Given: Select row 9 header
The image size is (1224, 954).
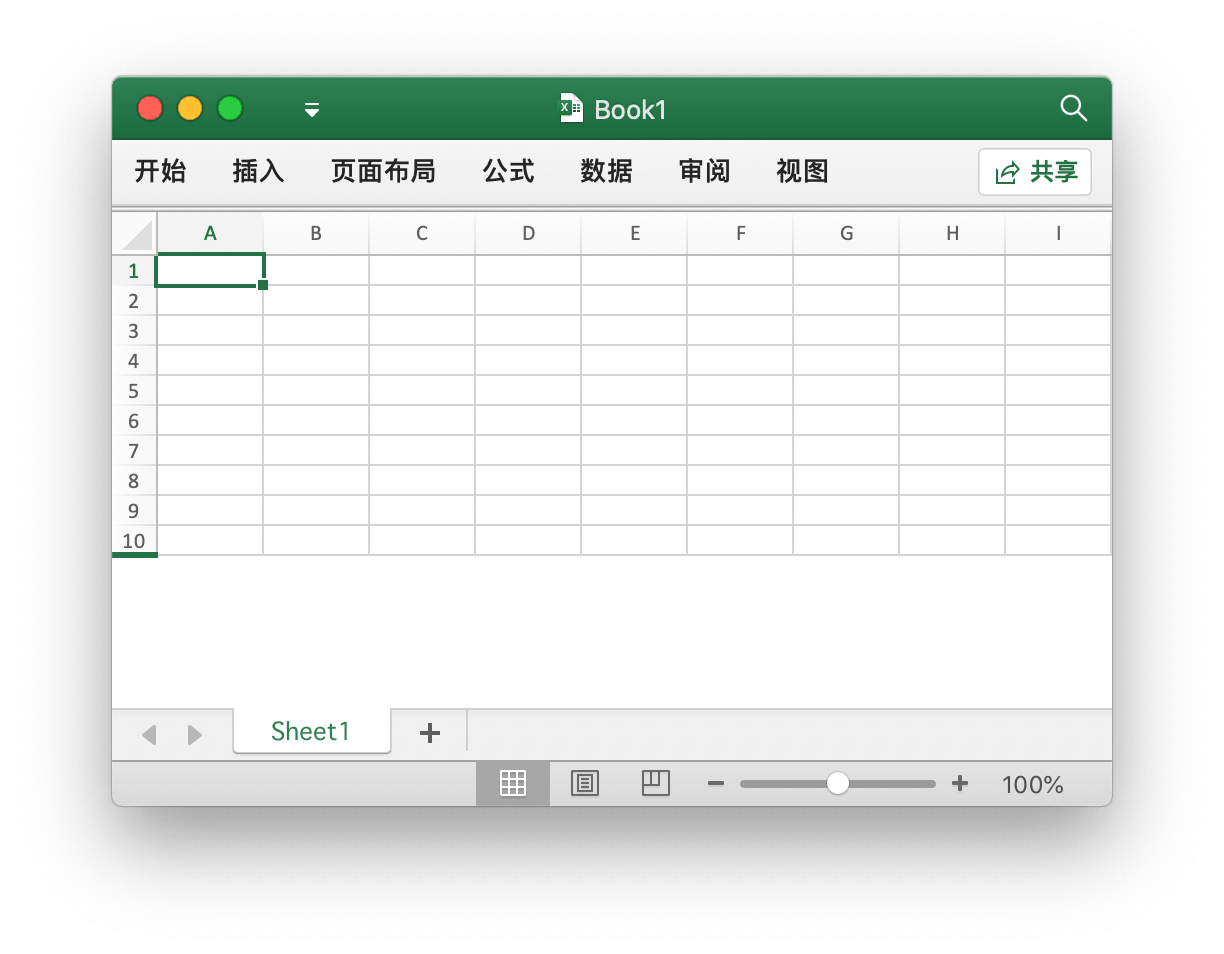Looking at the screenshot, I should click(134, 510).
